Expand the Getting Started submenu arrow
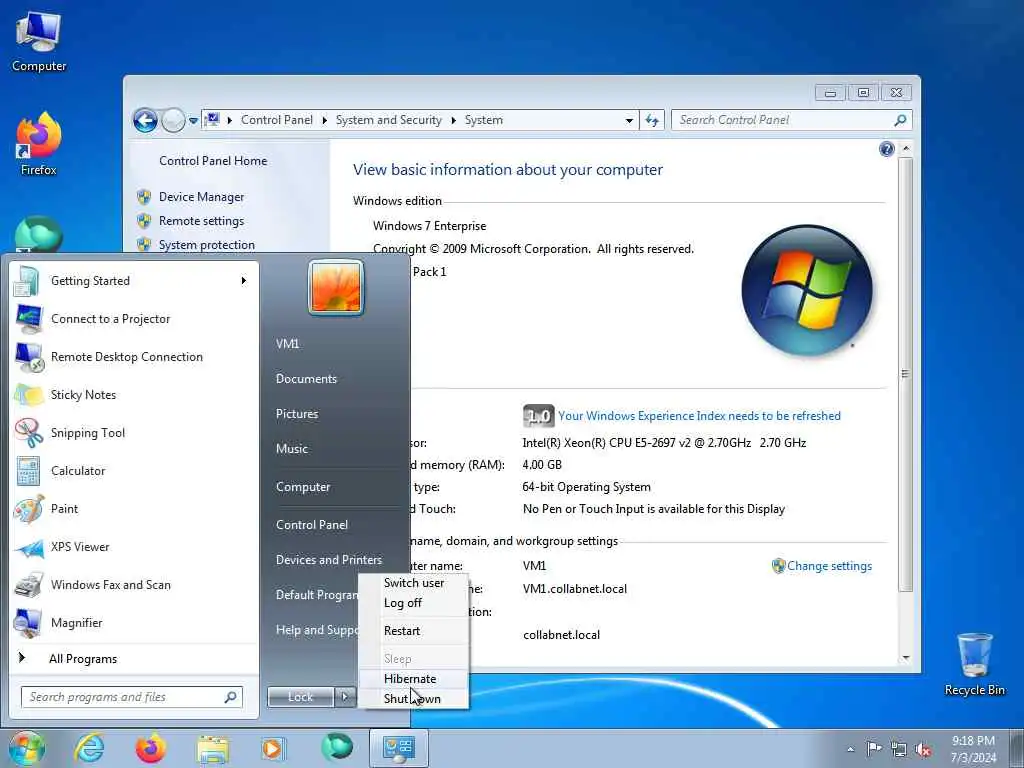1024x768 pixels. click(244, 281)
